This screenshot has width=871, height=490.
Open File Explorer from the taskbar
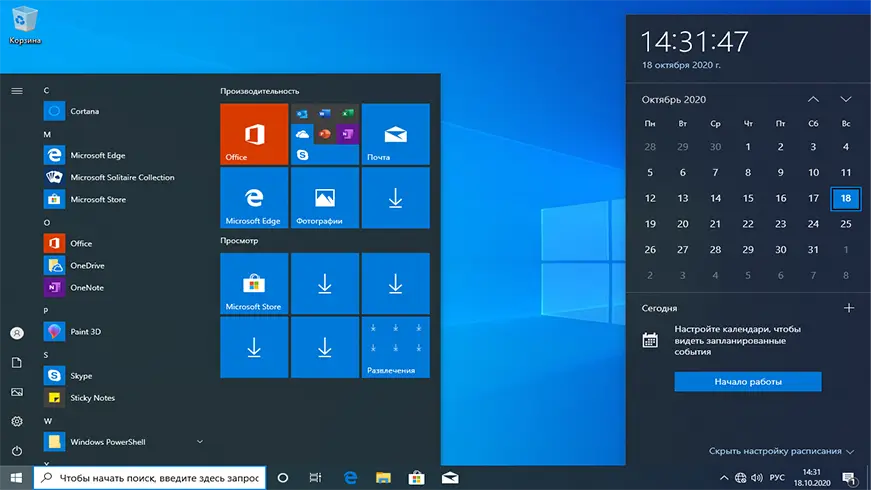point(383,478)
